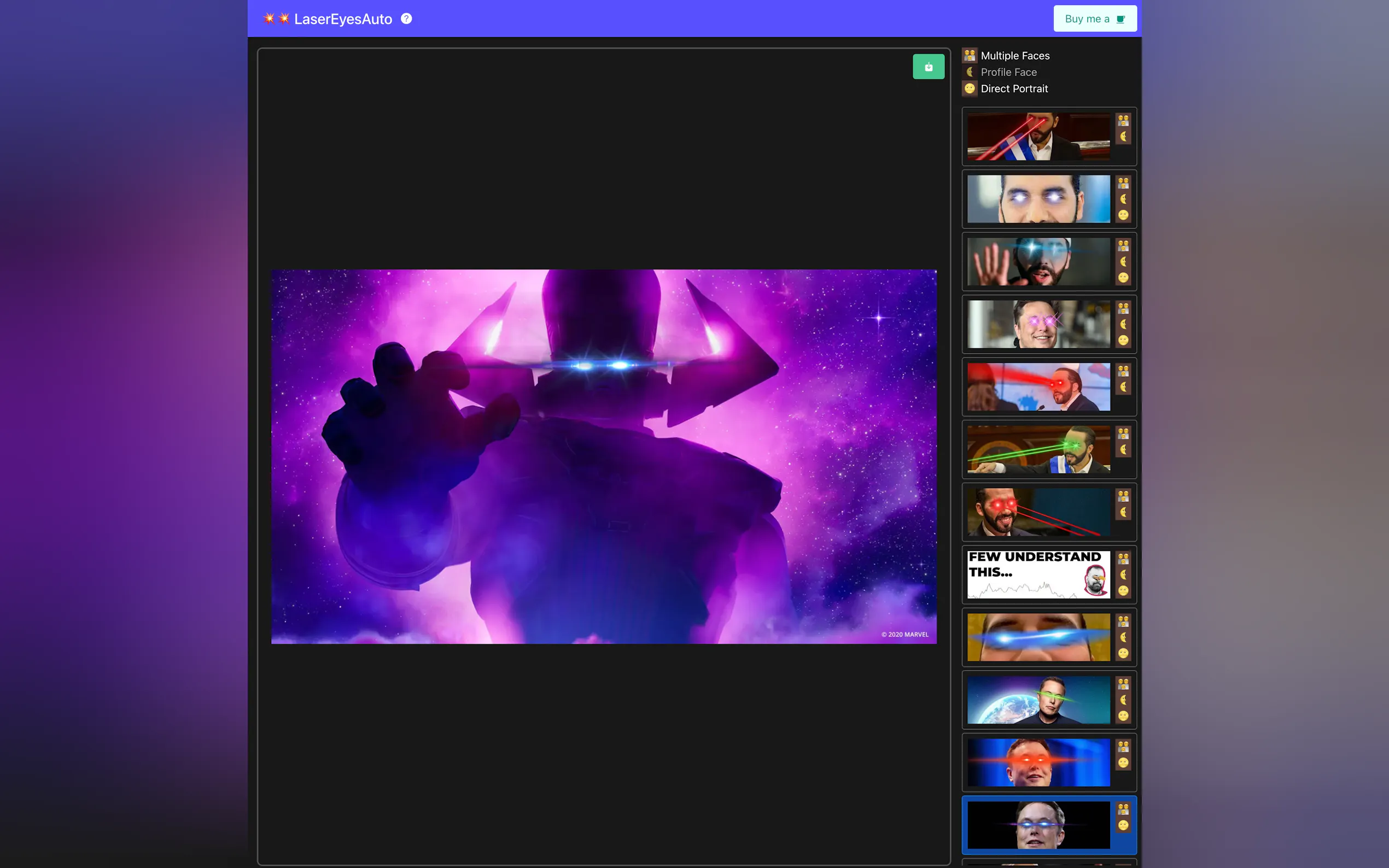
Task: Click the moon icon beside the green laser thumbnail
Action: click(x=1123, y=449)
